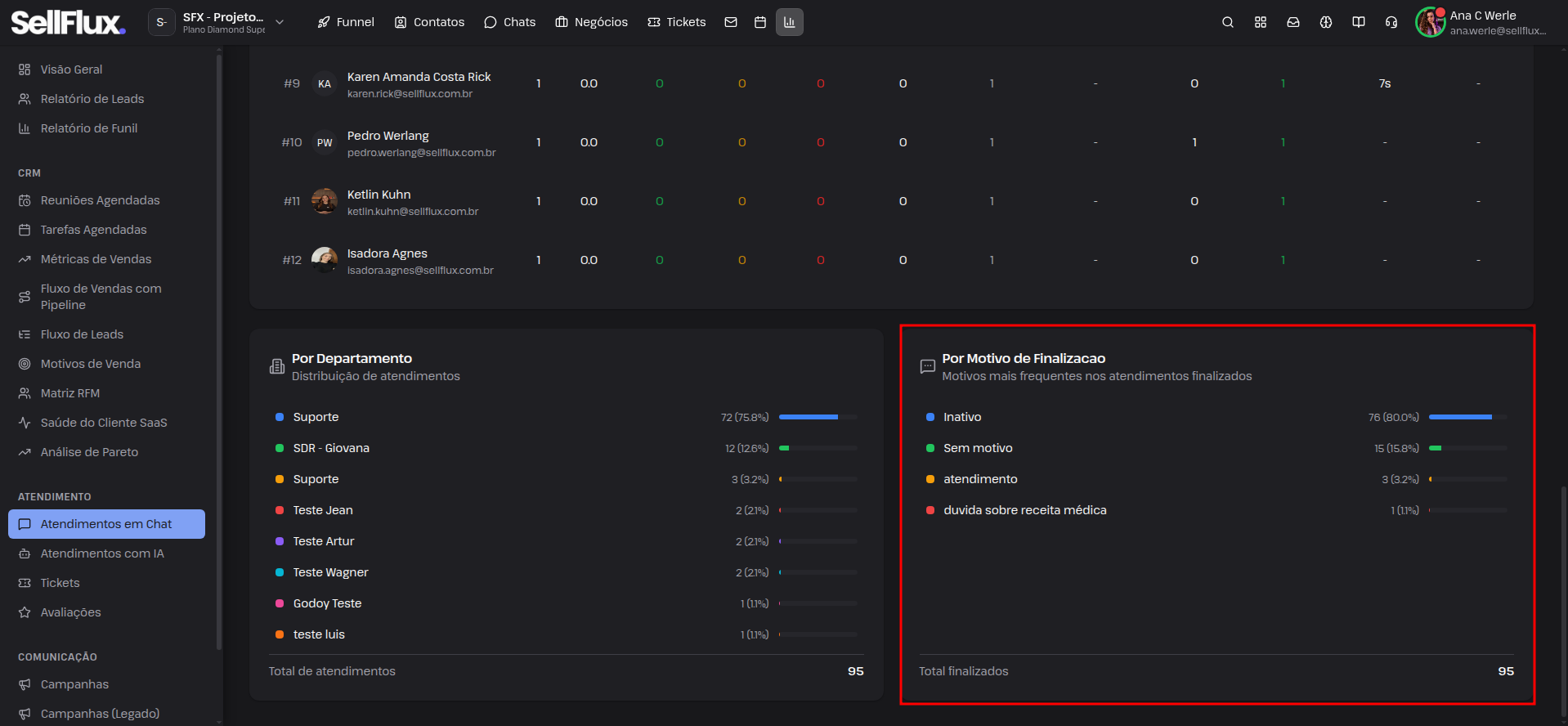Image resolution: width=1568 pixels, height=726 pixels.
Task: Click the sidebar vertical scrollbar
Action: click(x=218, y=352)
